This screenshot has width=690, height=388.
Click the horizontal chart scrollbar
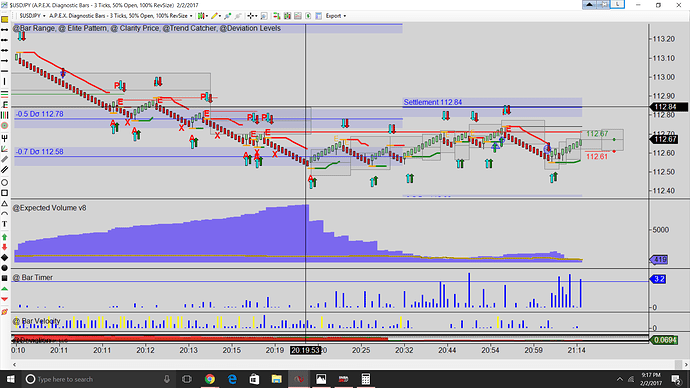348,364
